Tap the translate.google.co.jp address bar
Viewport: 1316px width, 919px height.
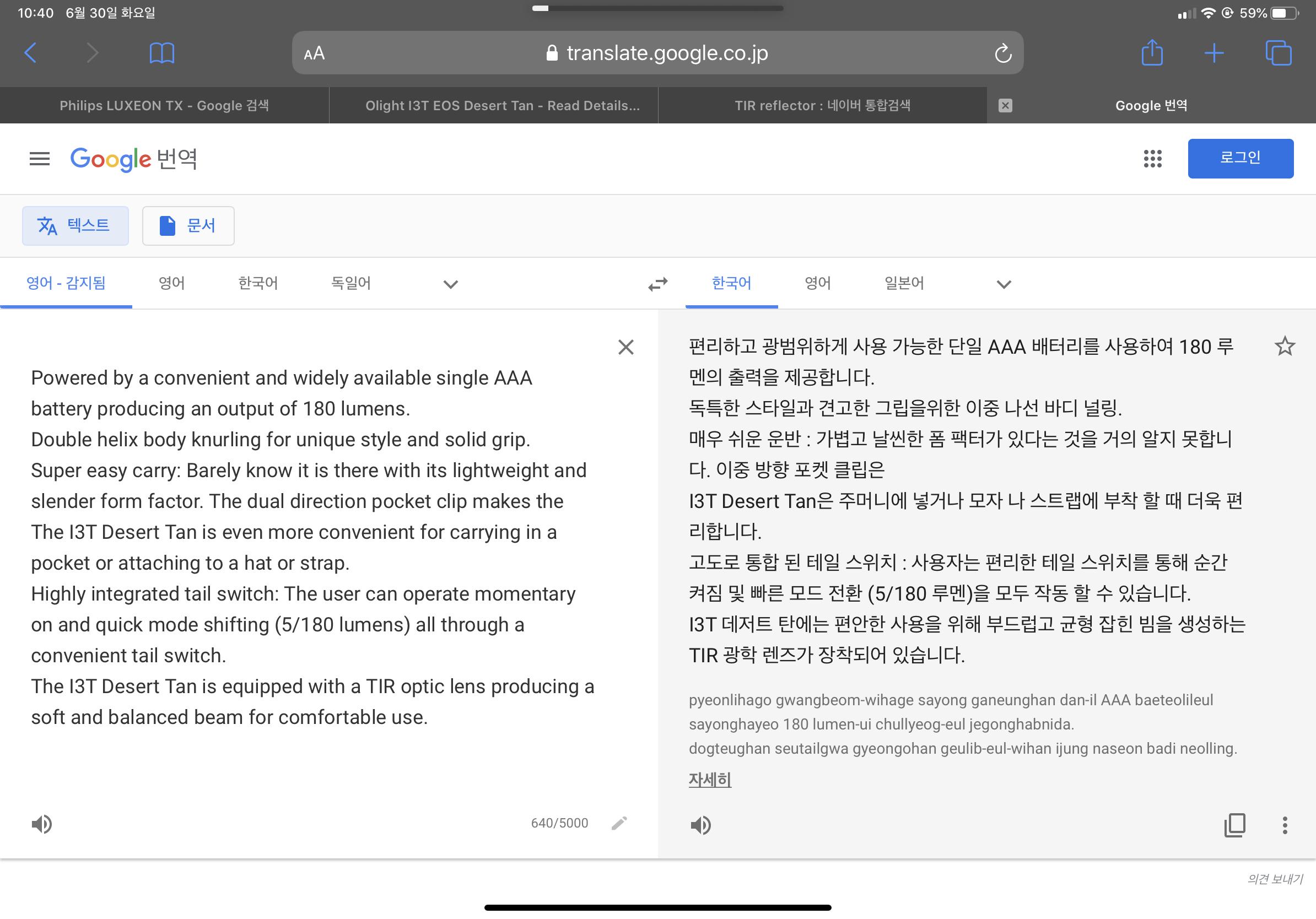pos(657,53)
